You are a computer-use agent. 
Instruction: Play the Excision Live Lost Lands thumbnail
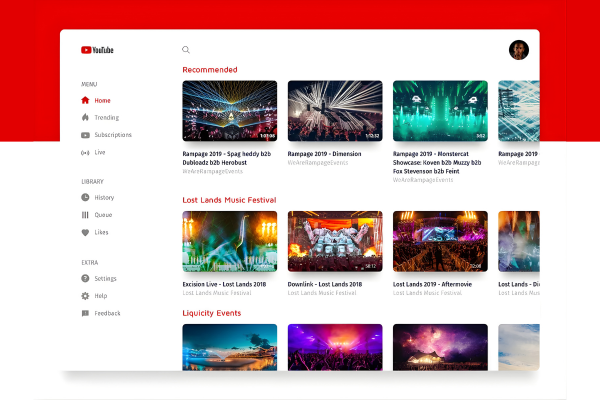(230, 241)
